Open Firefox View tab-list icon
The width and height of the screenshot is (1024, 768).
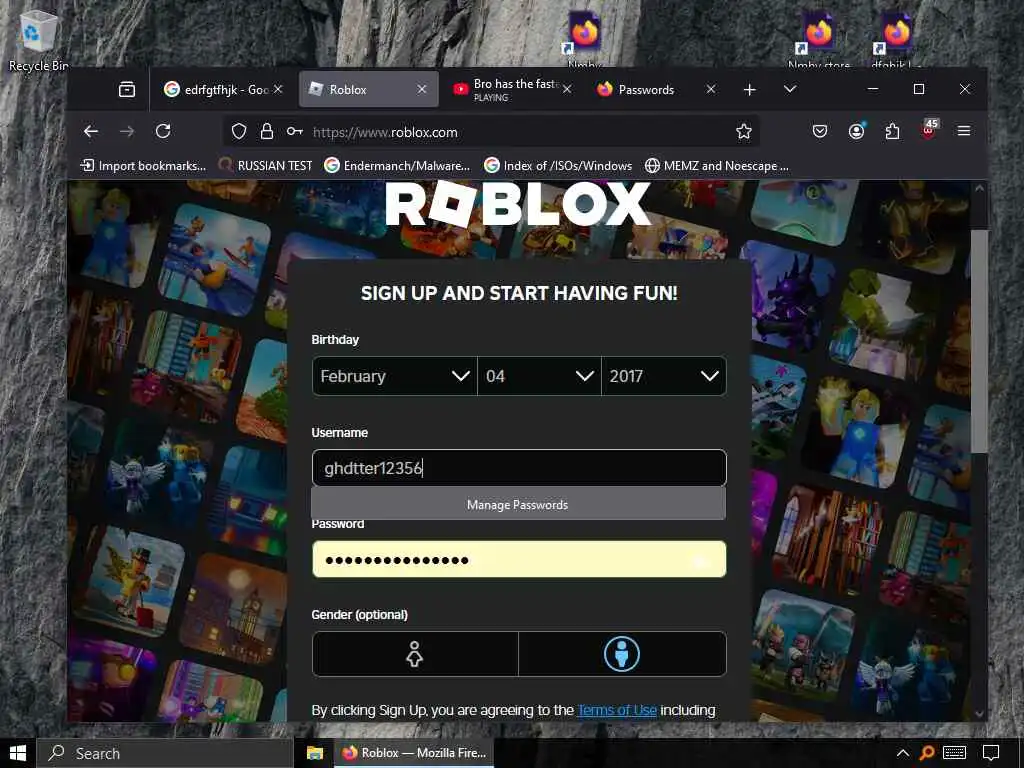pos(127,89)
